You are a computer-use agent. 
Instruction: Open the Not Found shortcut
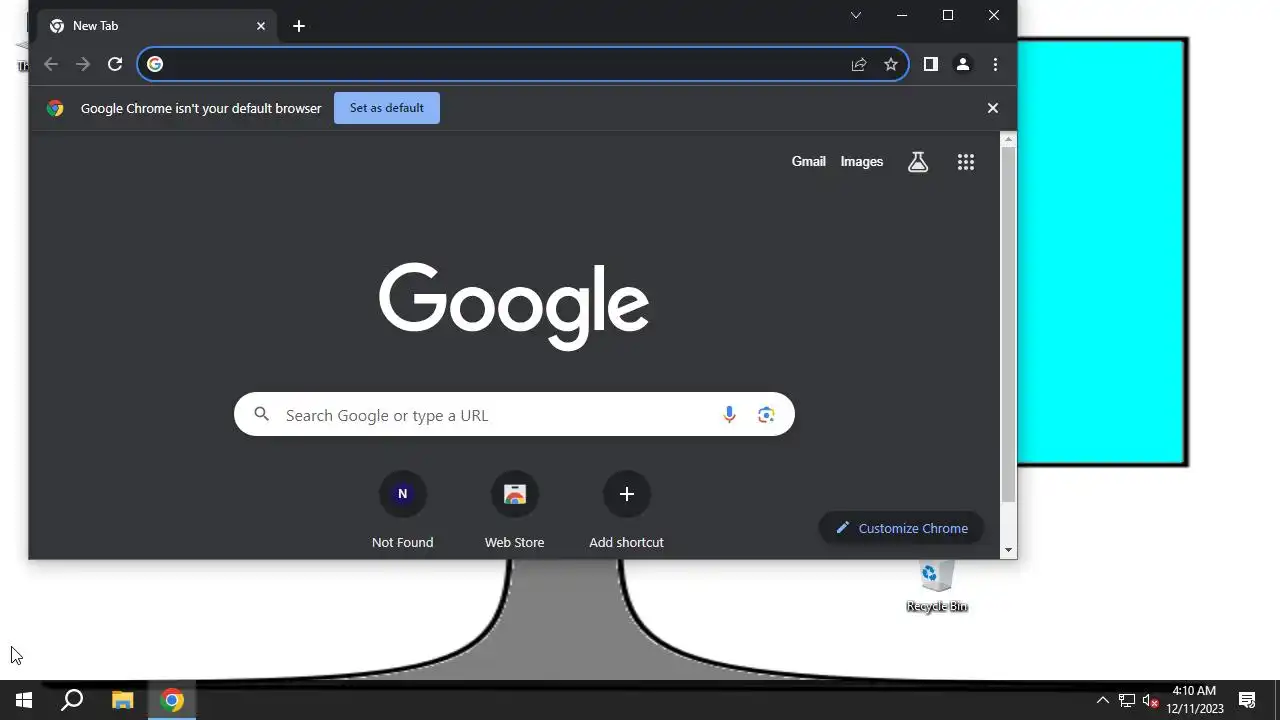point(403,511)
